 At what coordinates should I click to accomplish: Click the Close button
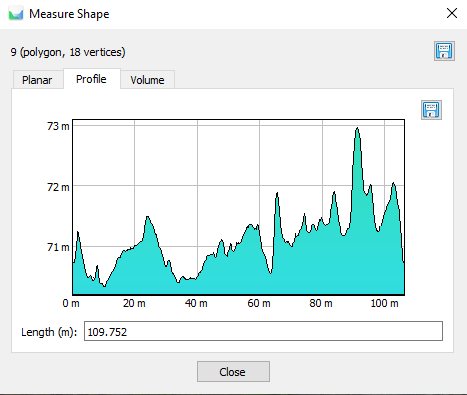point(233,372)
